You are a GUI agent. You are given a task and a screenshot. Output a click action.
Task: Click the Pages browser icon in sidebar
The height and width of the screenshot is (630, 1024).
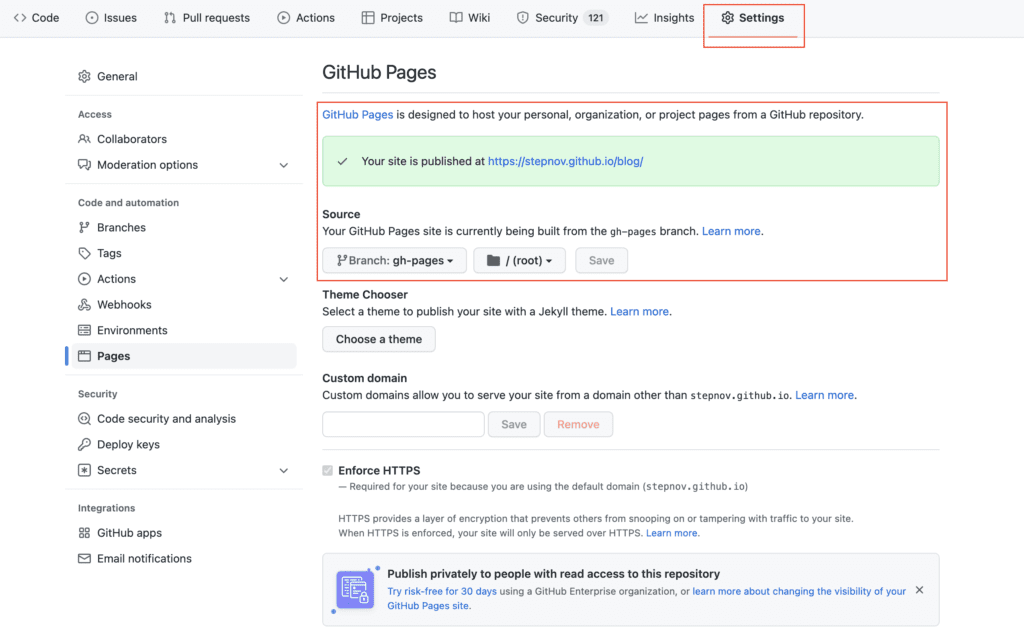[84, 356]
